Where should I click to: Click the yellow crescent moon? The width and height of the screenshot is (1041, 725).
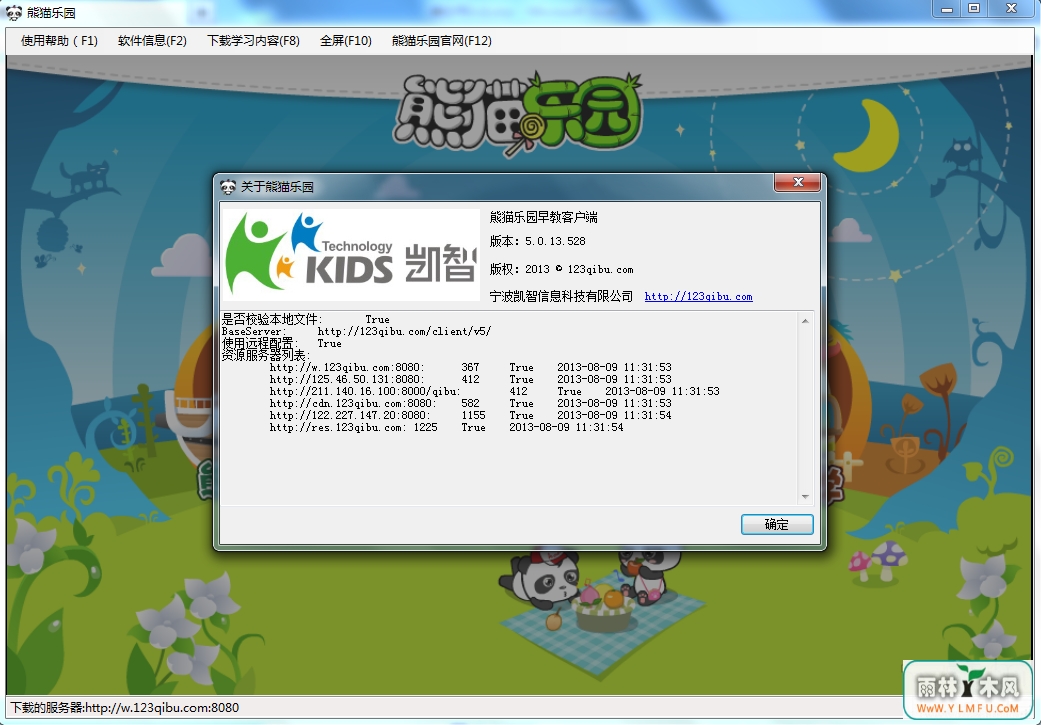(866, 135)
